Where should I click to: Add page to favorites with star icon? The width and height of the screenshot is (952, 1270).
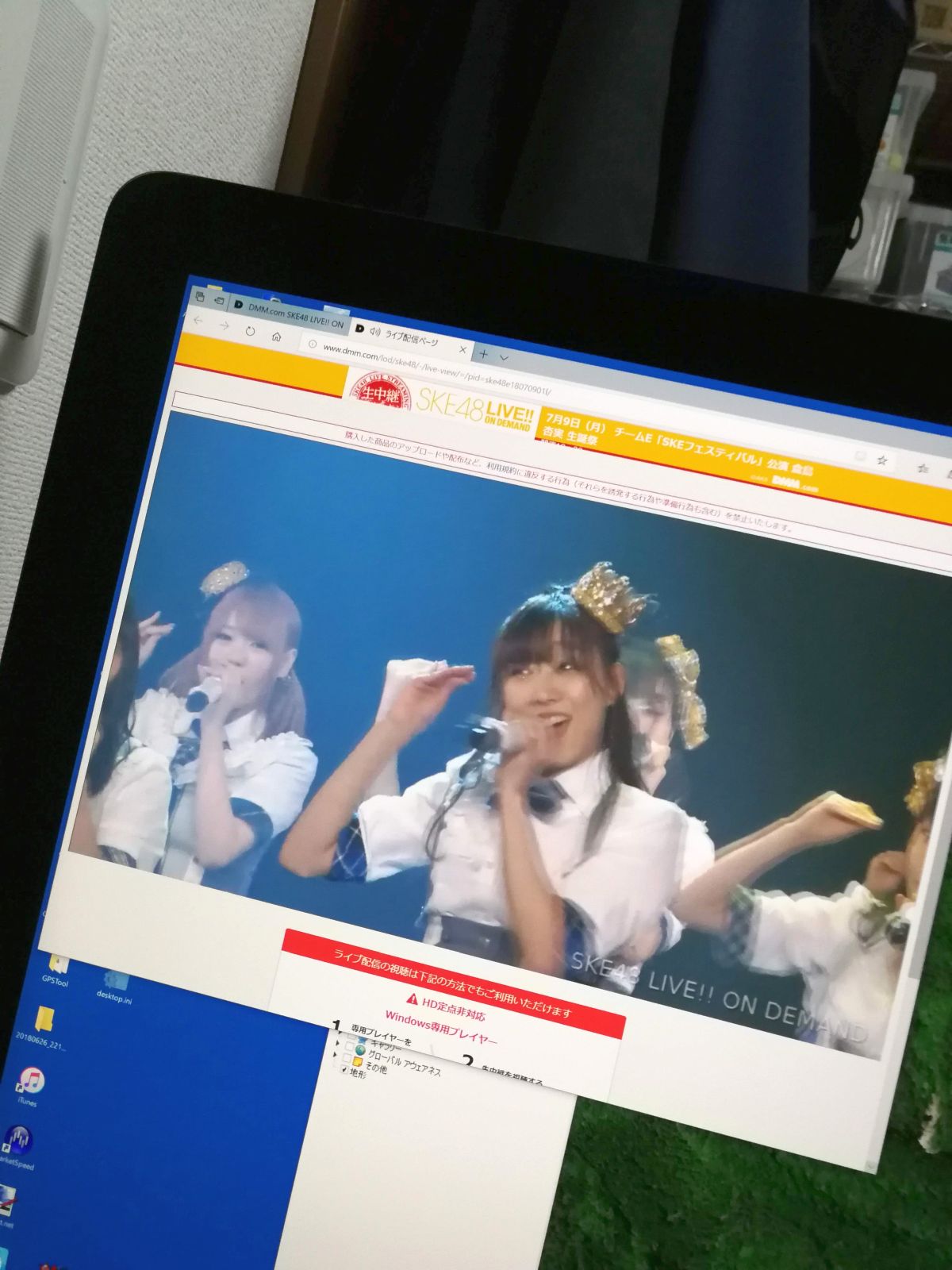(x=882, y=460)
